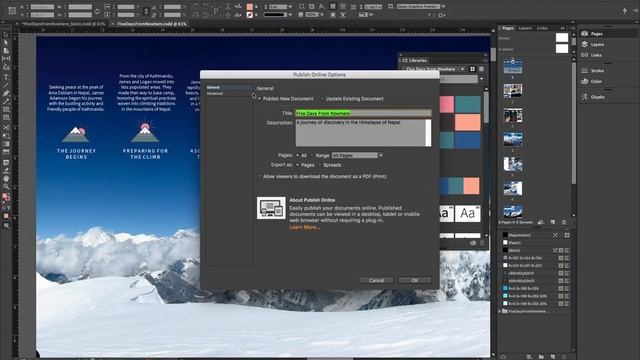Screen dimensions: 640x360
Task: Select the Hand tool
Action: 6,178
